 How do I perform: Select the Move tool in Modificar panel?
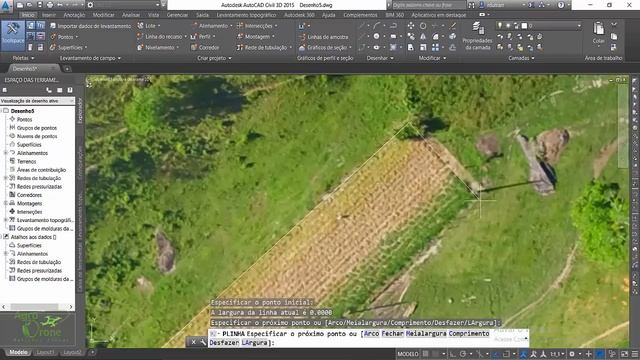pos(411,26)
